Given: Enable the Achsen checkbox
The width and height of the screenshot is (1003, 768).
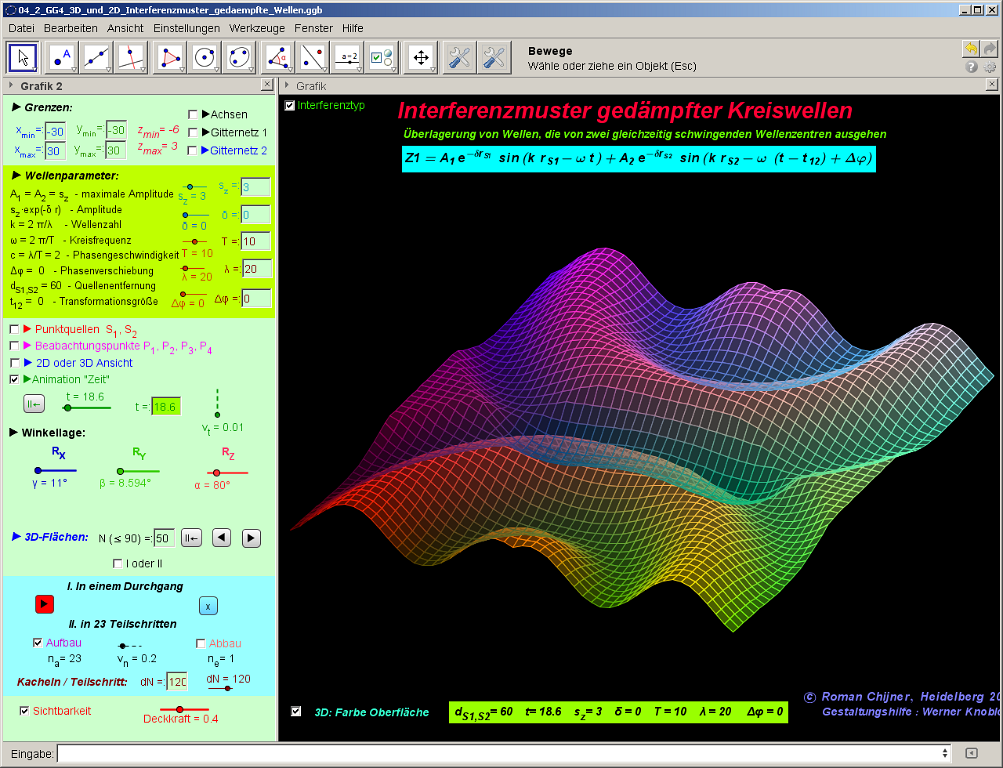Looking at the screenshot, I should [194, 114].
